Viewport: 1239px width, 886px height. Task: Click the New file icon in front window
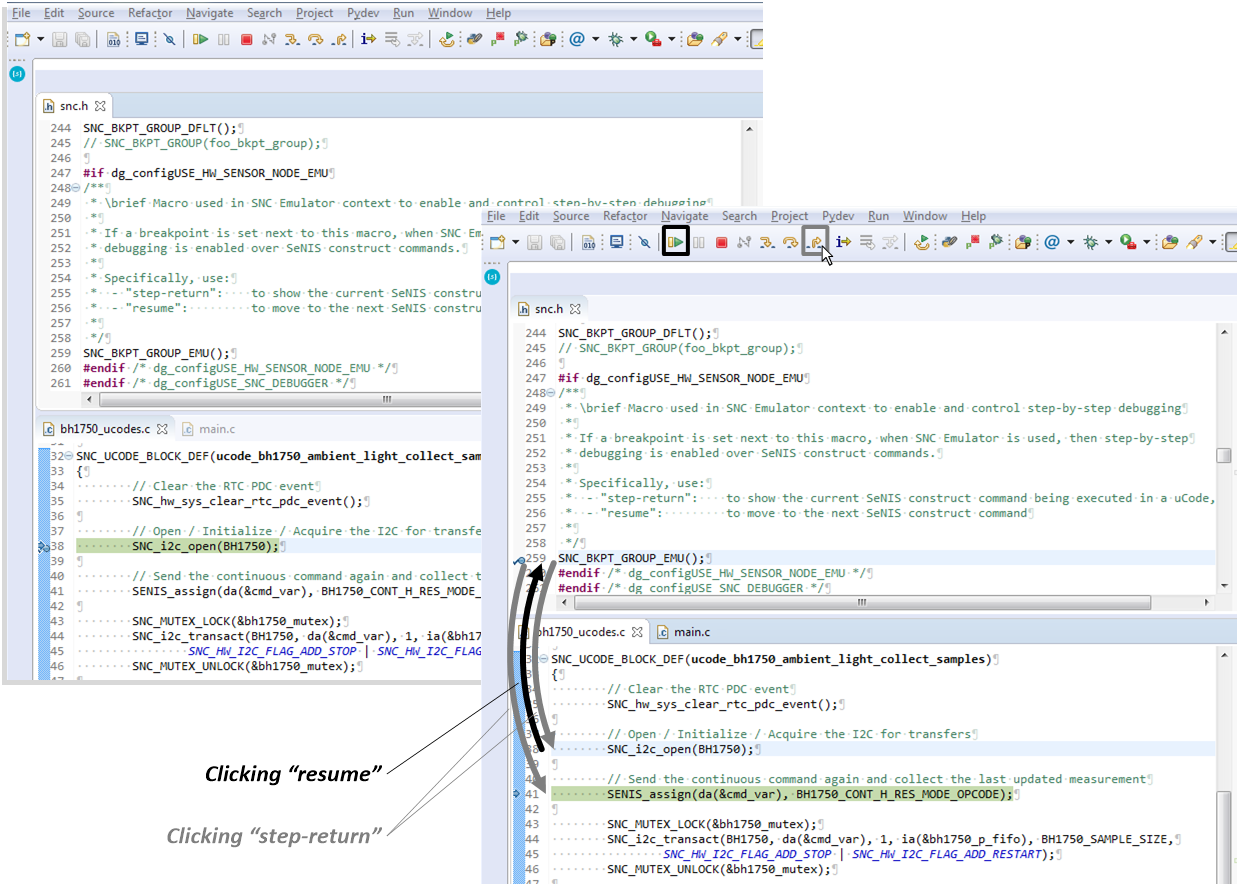tap(497, 242)
